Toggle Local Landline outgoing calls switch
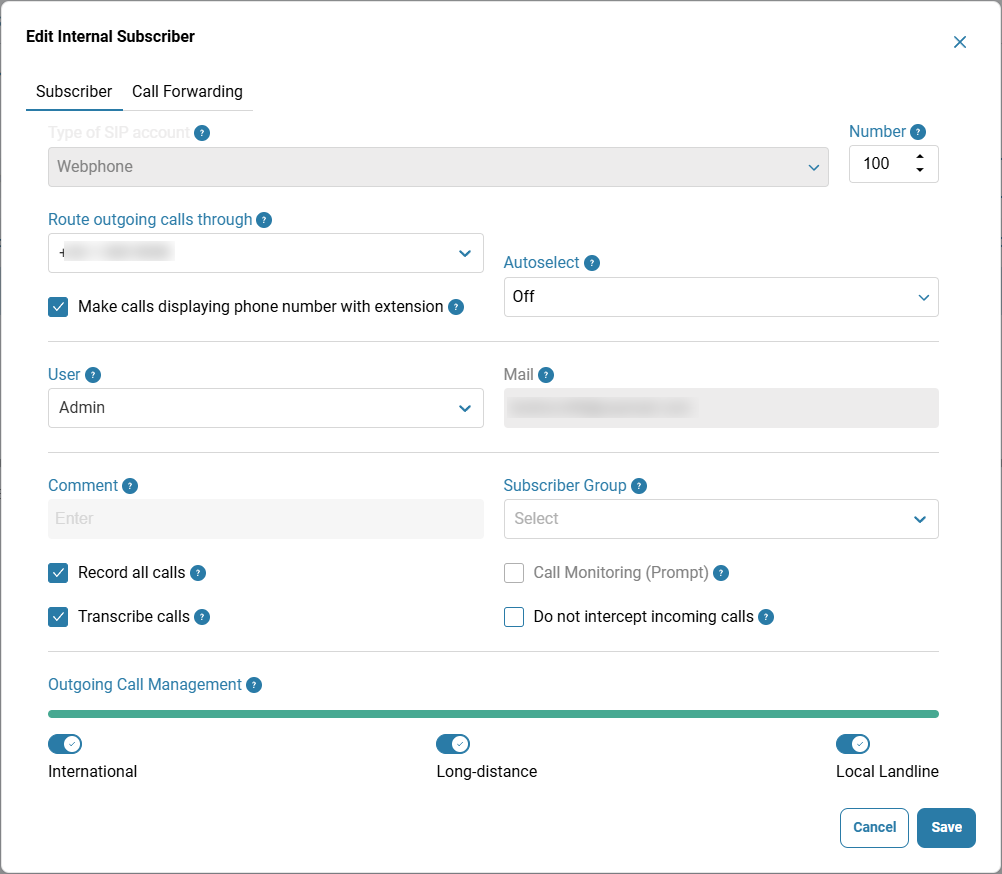 [853, 744]
